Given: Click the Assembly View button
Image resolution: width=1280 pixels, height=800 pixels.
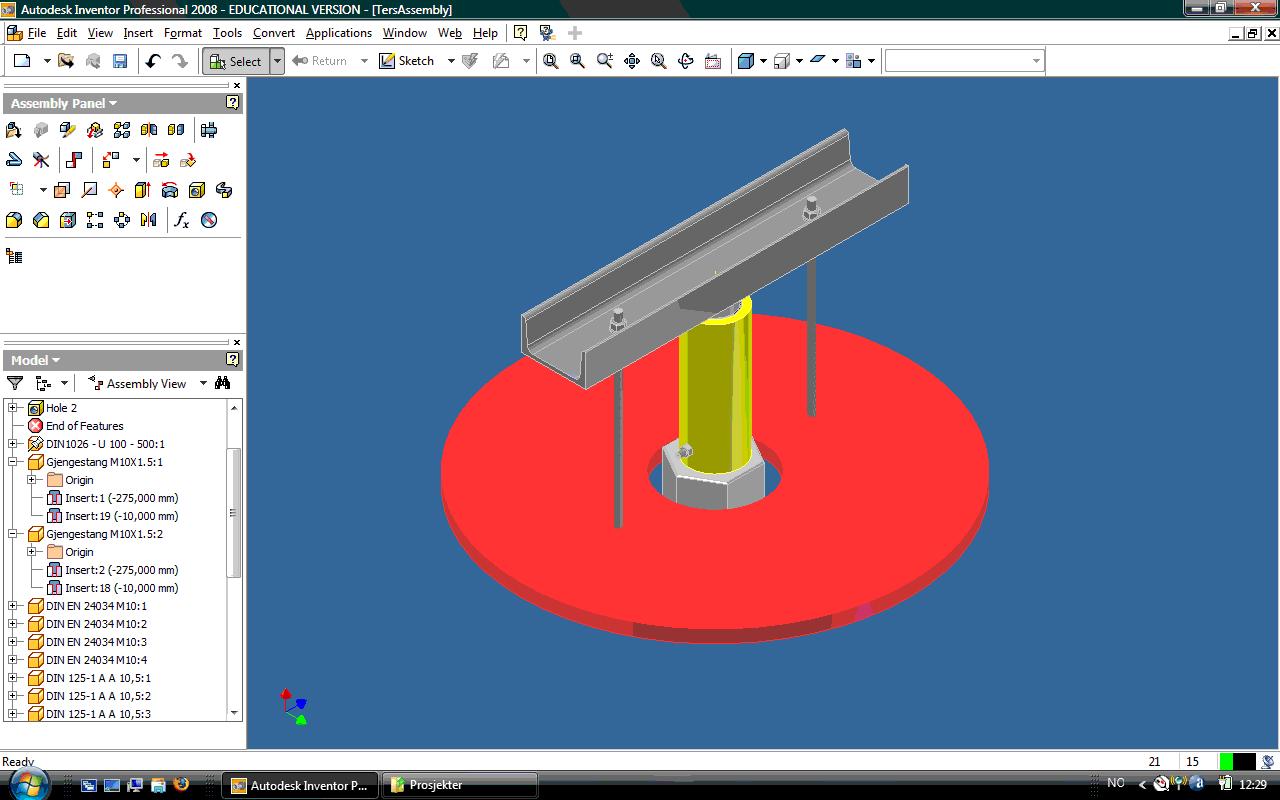Looking at the screenshot, I should click(138, 383).
